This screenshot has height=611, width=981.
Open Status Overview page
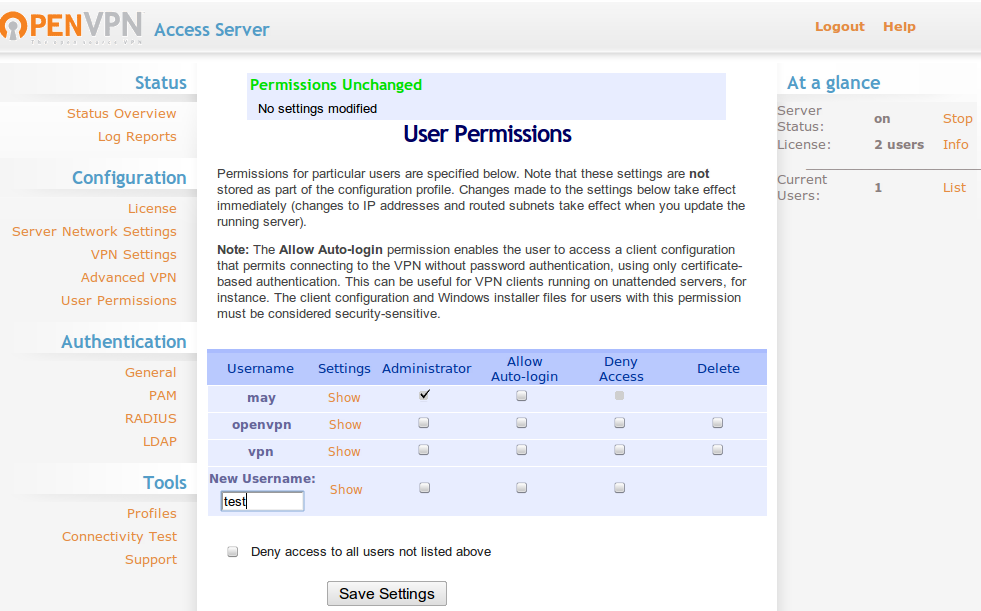121,114
